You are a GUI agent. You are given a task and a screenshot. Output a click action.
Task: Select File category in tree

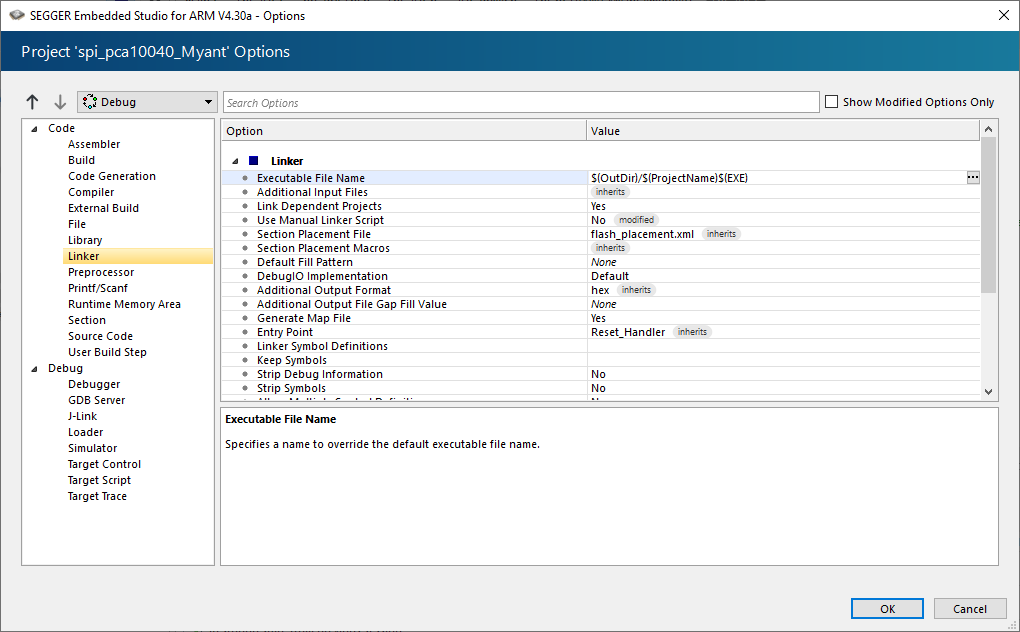pyautogui.click(x=77, y=224)
